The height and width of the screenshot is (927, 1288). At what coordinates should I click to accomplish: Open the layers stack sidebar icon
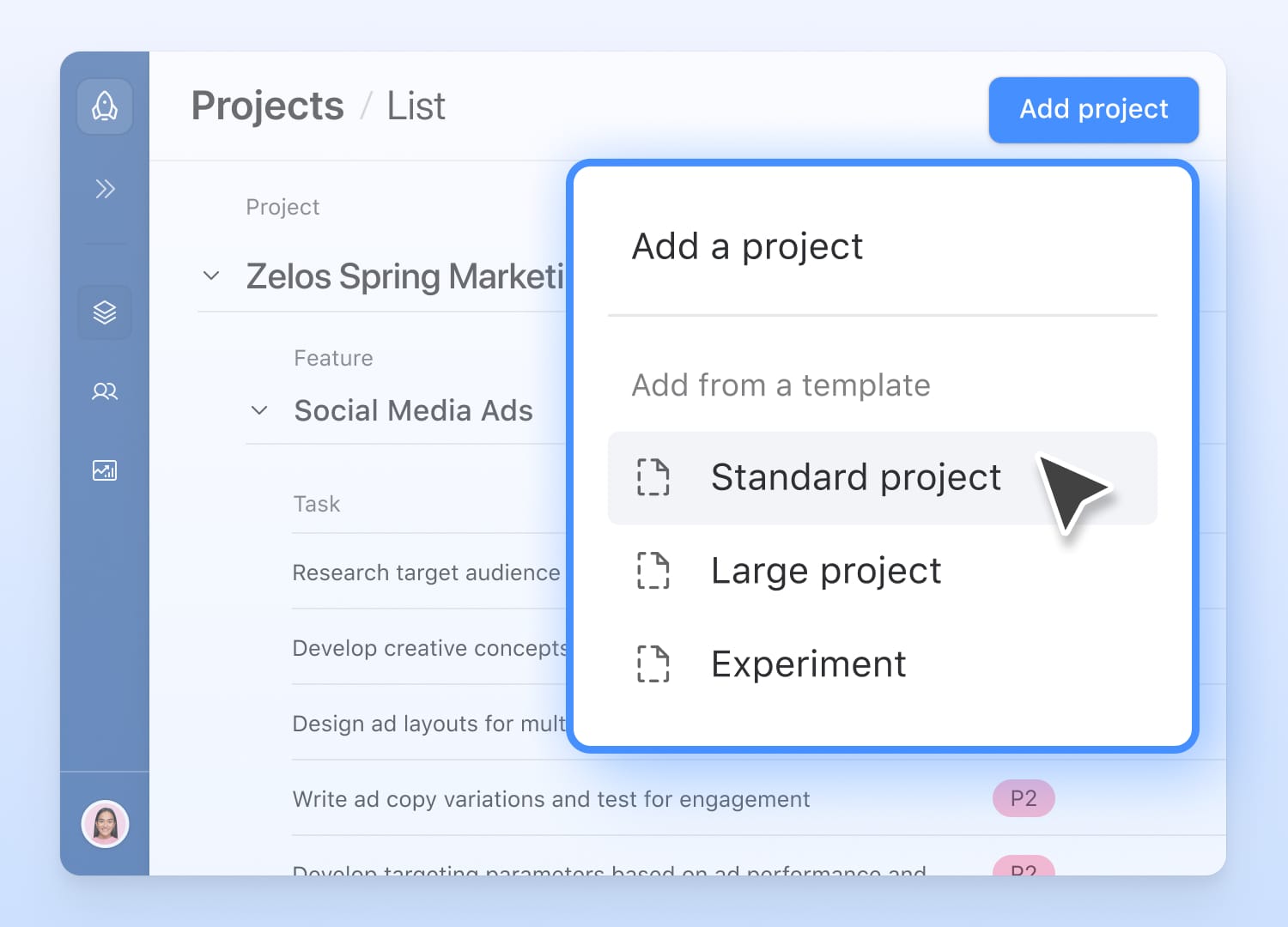(x=105, y=312)
